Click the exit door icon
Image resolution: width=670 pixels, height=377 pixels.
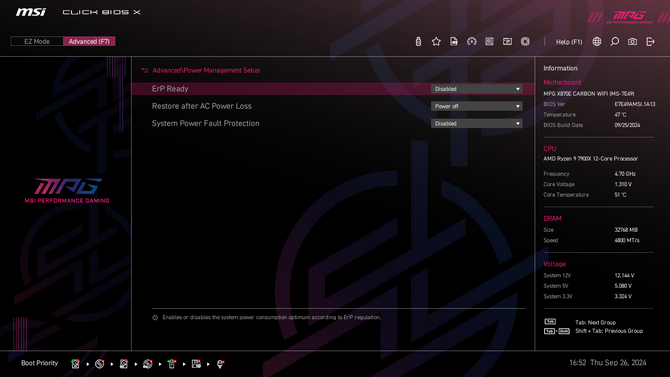pos(650,41)
